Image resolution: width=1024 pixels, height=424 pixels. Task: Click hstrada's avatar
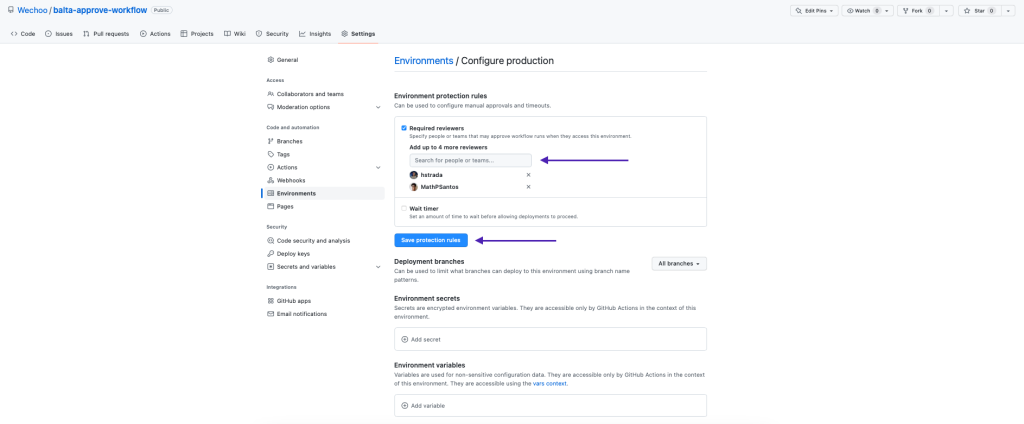413,175
